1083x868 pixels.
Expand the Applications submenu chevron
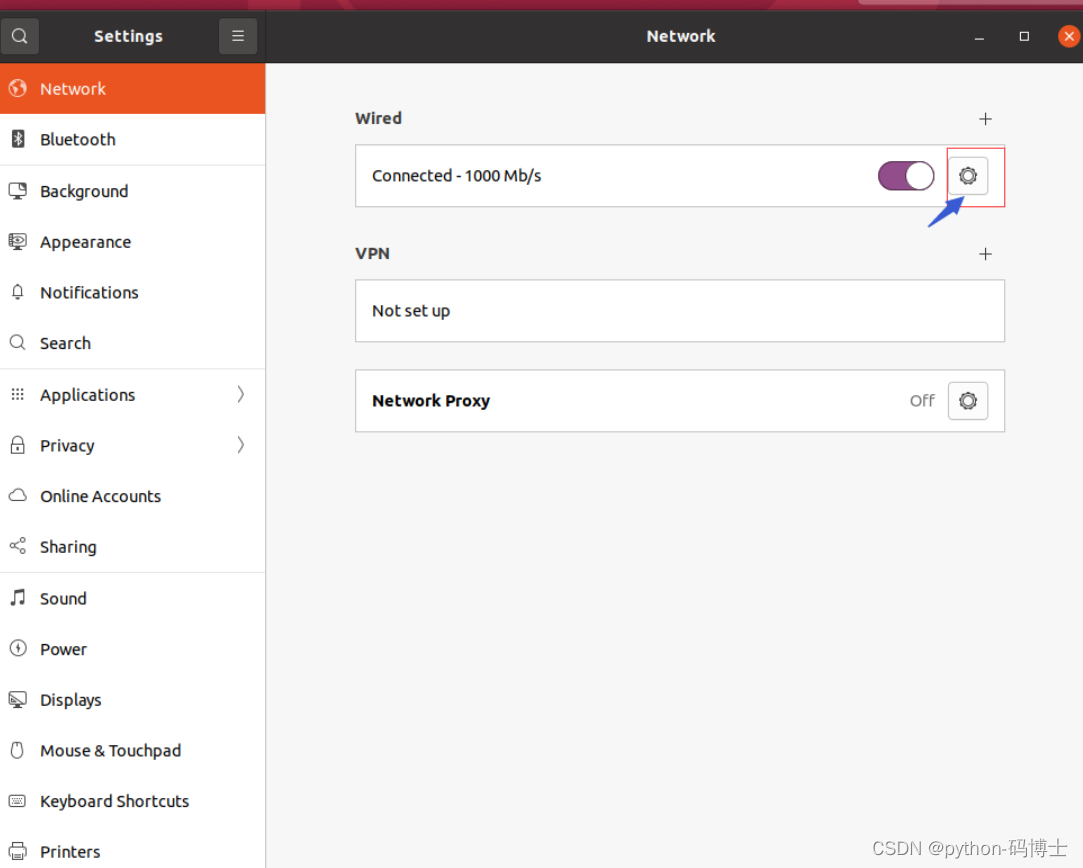click(x=240, y=394)
